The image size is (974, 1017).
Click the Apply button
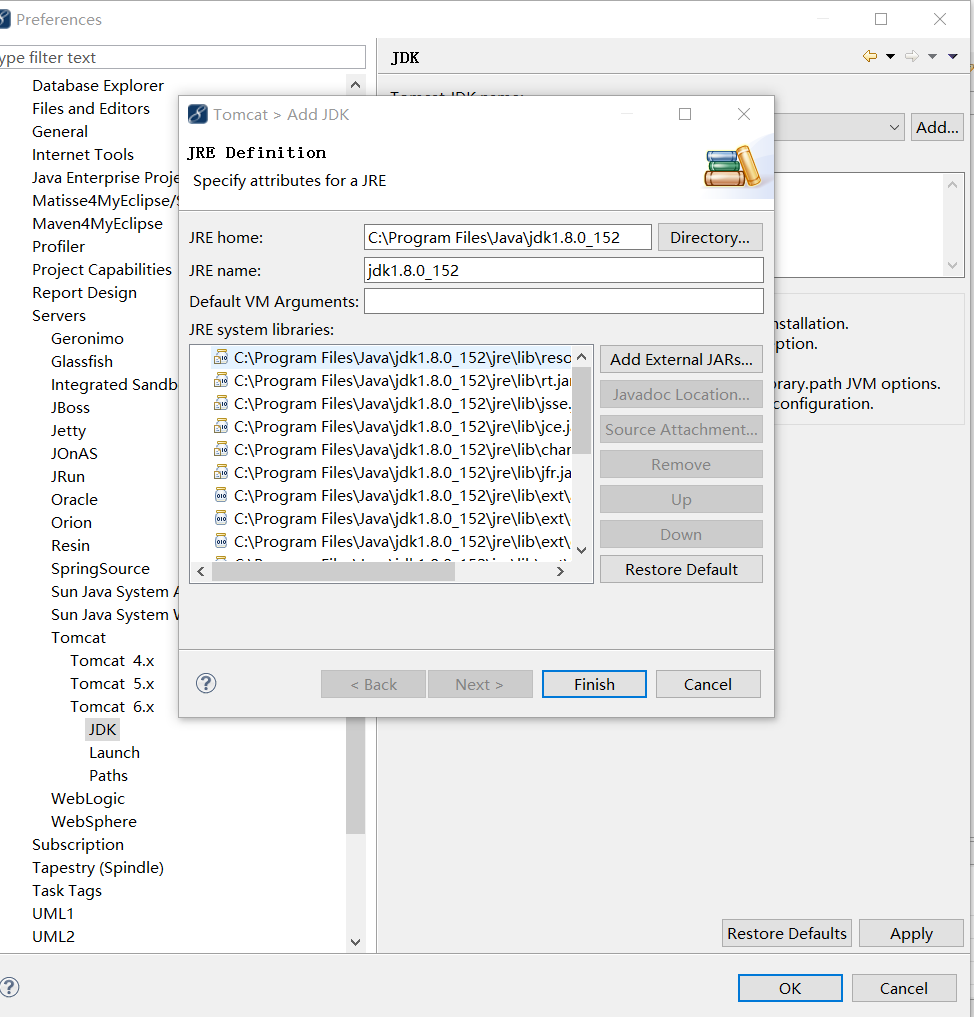coord(911,933)
